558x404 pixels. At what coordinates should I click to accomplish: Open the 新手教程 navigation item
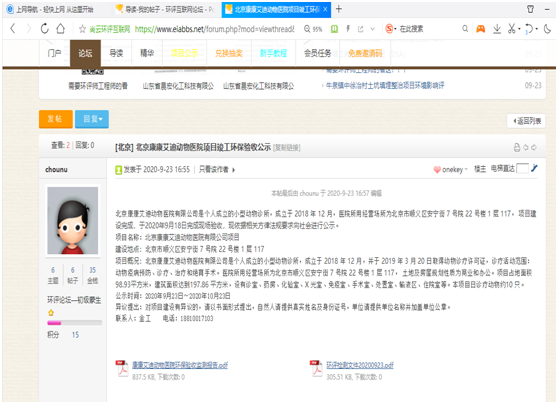tap(273, 53)
